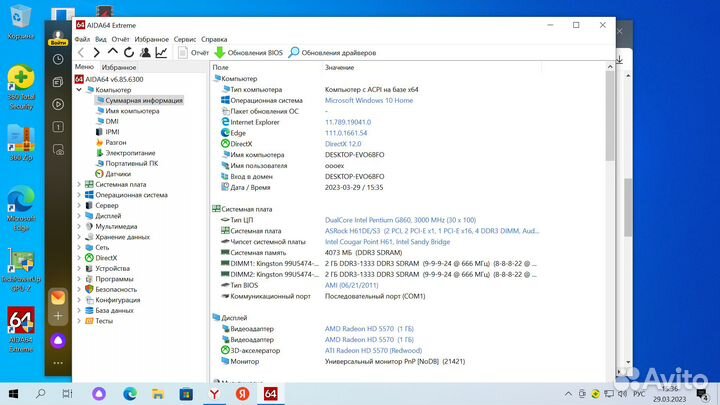This screenshot has width=720, height=405.
Task: Open DualCore Intel Pentium G860 link
Action: (400, 220)
